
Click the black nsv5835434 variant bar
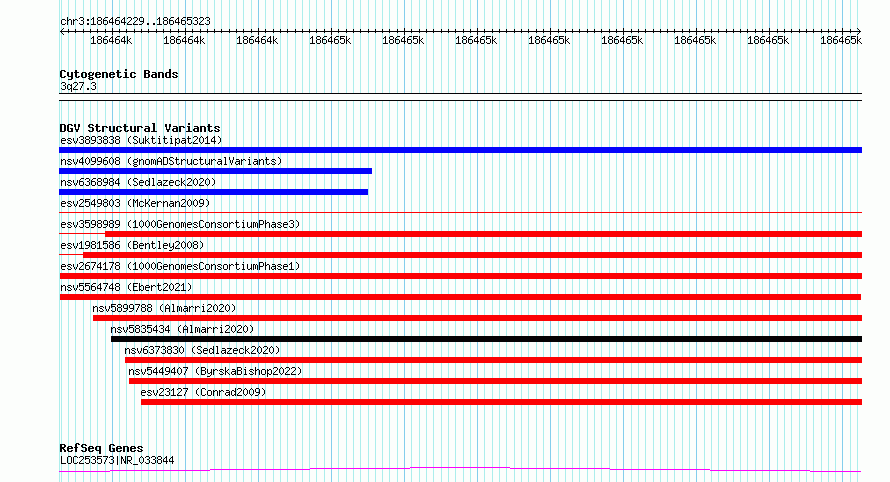(486, 339)
